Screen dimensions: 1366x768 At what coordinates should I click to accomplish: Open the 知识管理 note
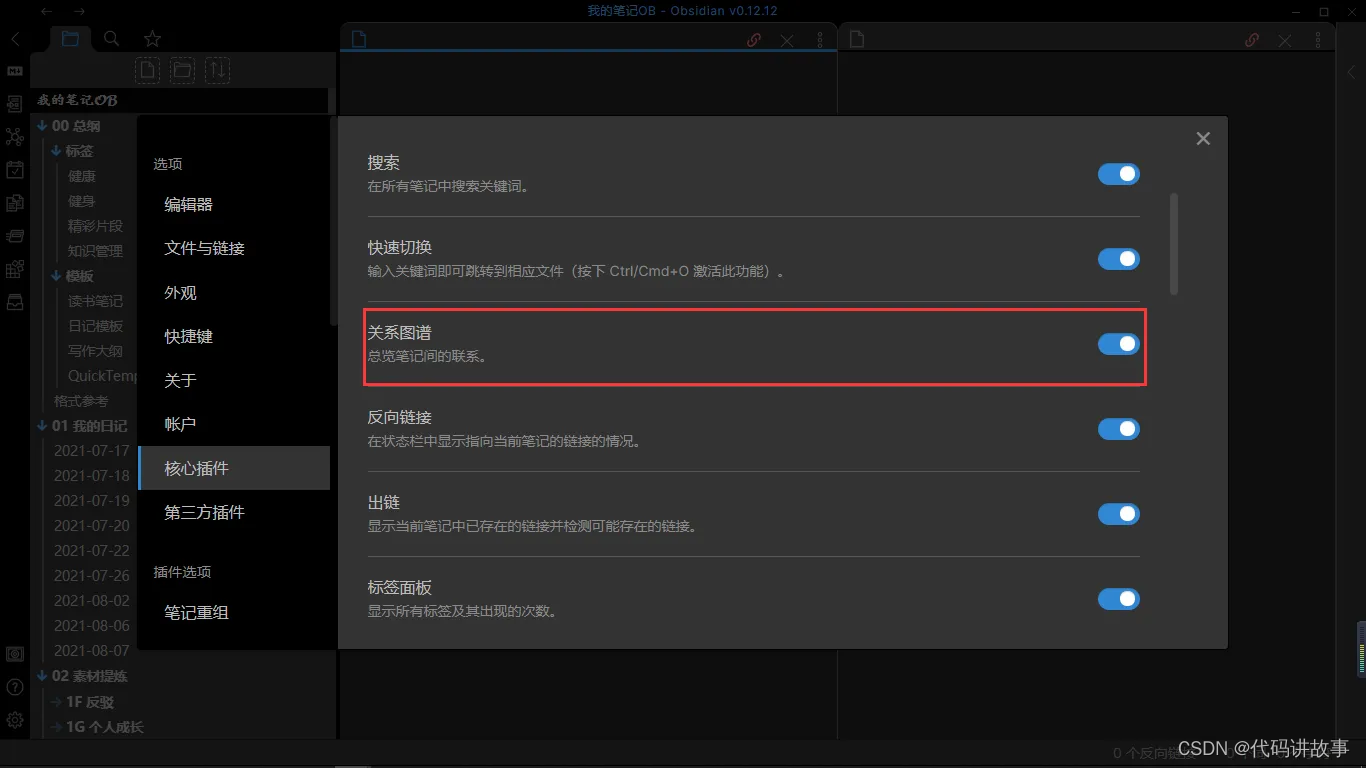[96, 251]
